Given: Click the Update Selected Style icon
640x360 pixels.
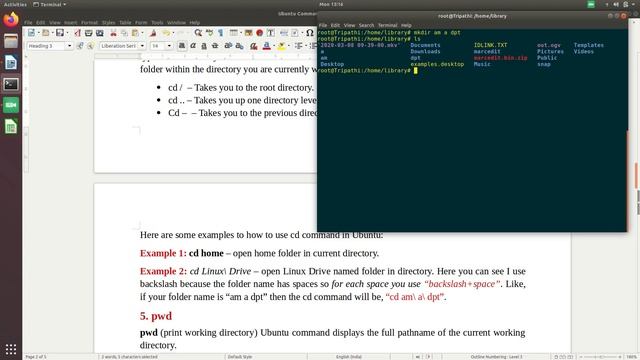Looking at the screenshot, I should coord(80,46).
